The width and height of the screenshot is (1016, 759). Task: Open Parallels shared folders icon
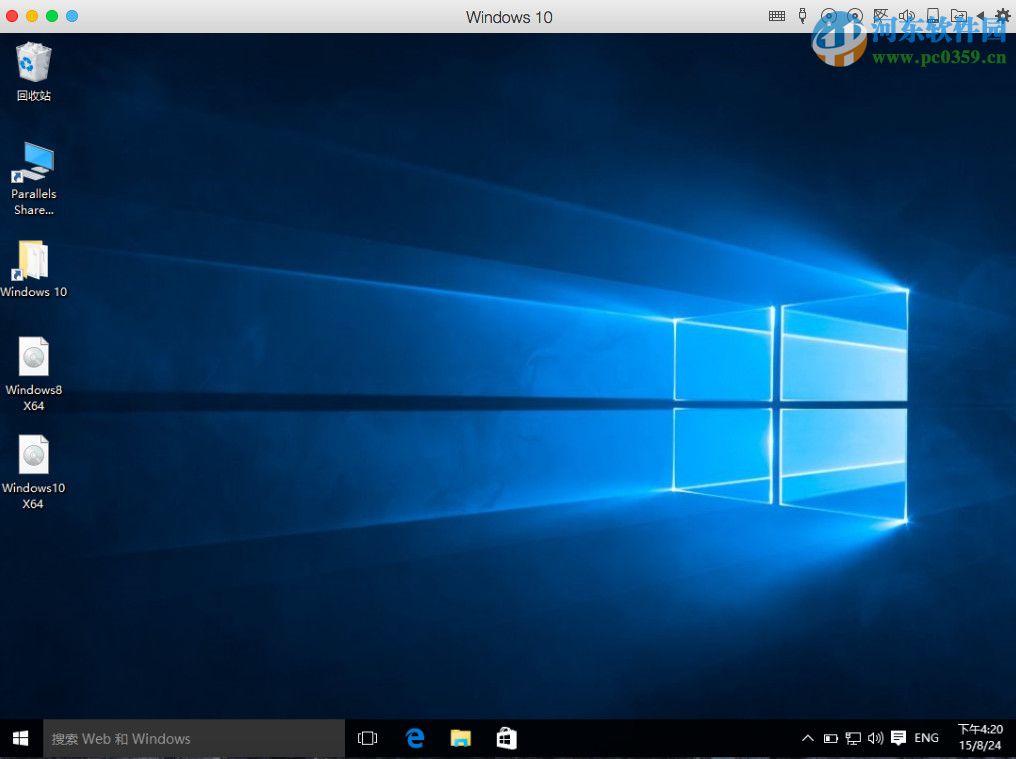pos(957,16)
